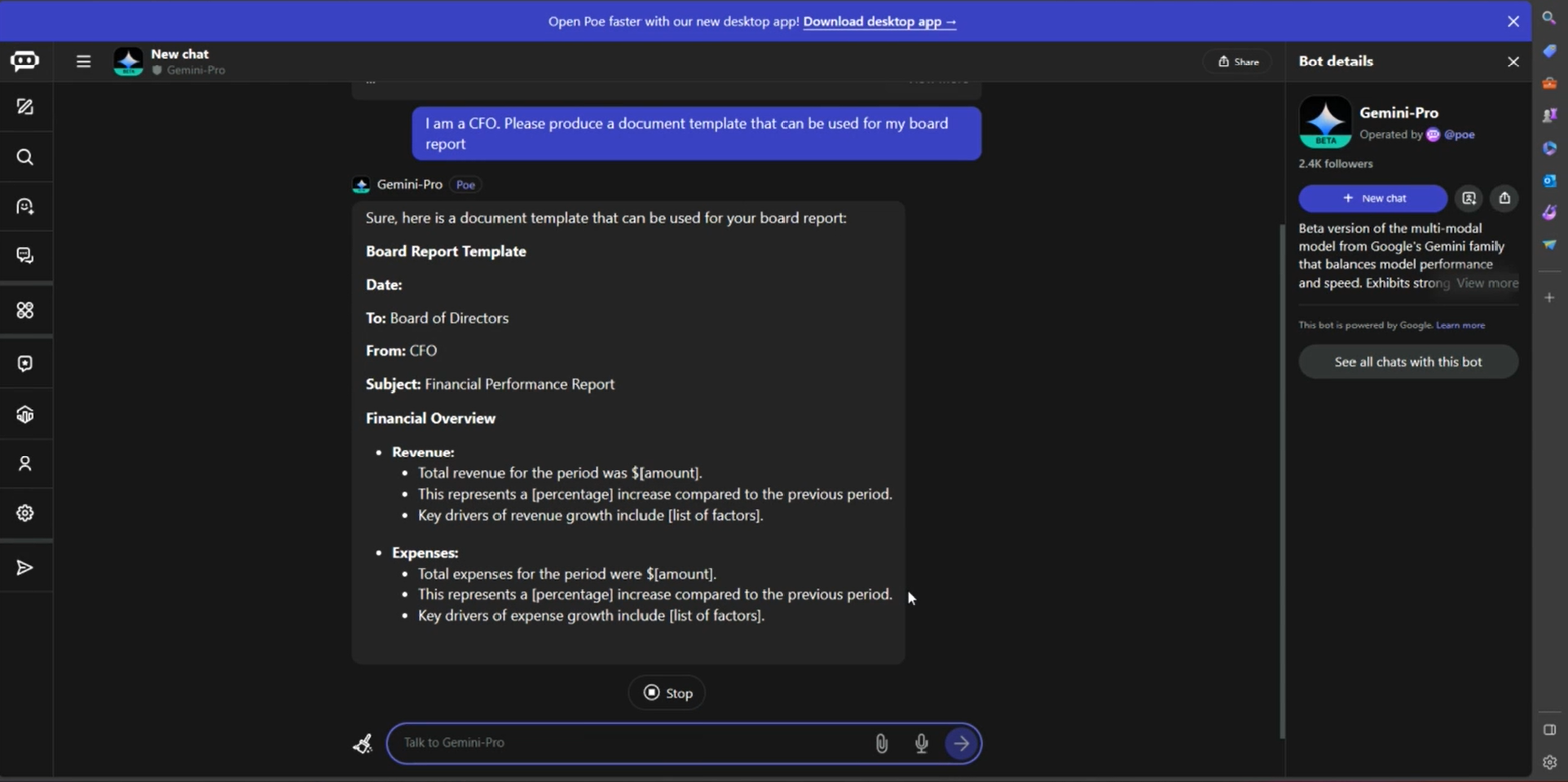
Task: Click the microphone voice input icon
Action: (x=921, y=743)
